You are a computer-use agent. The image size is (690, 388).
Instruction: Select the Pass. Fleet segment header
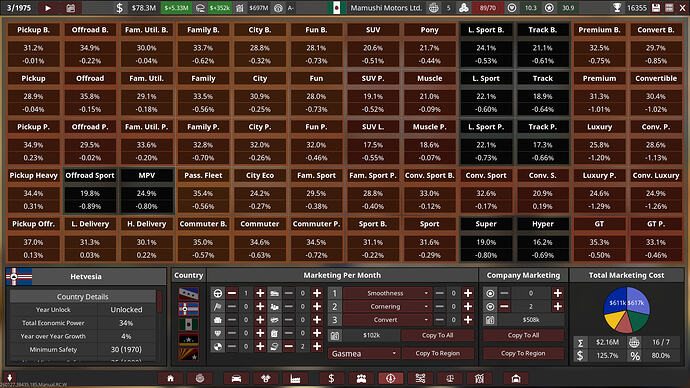(x=203, y=175)
